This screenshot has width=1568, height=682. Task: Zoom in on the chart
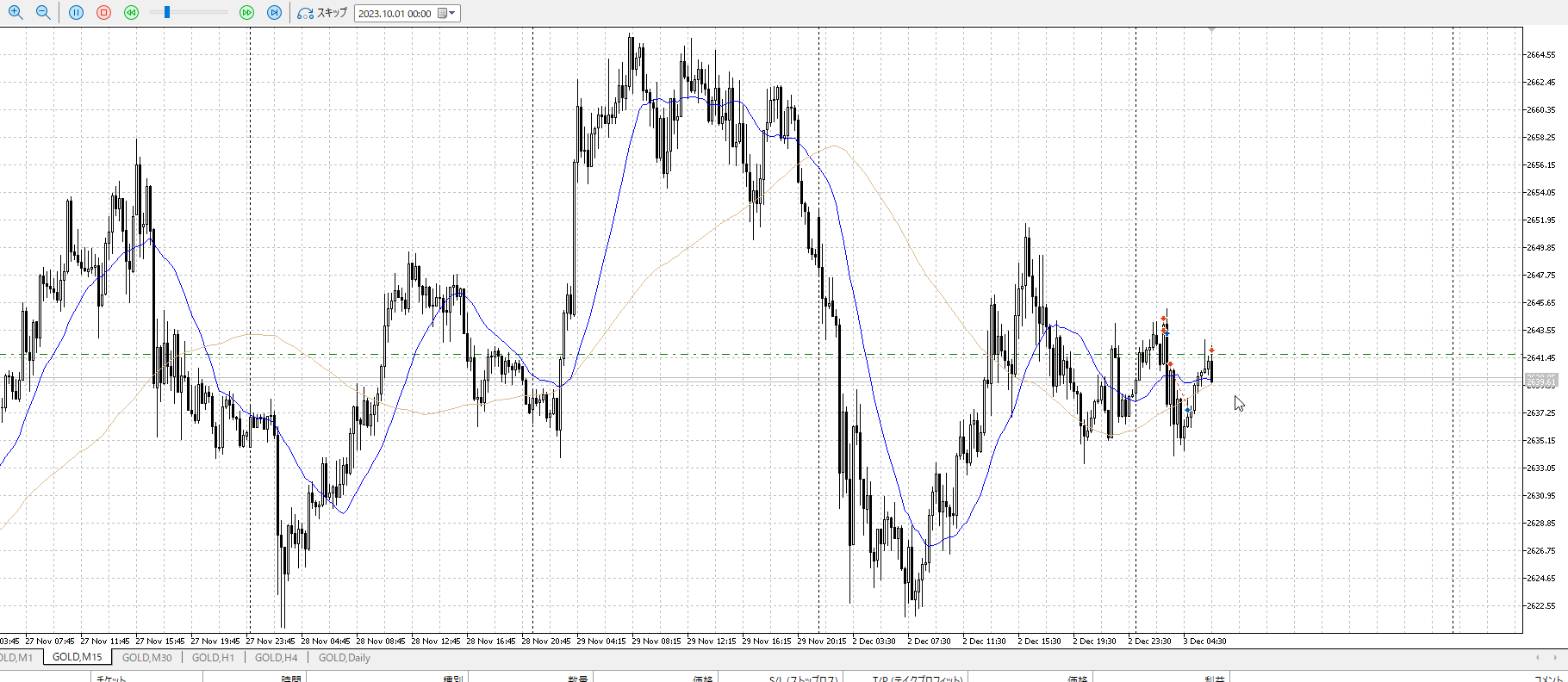click(16, 13)
